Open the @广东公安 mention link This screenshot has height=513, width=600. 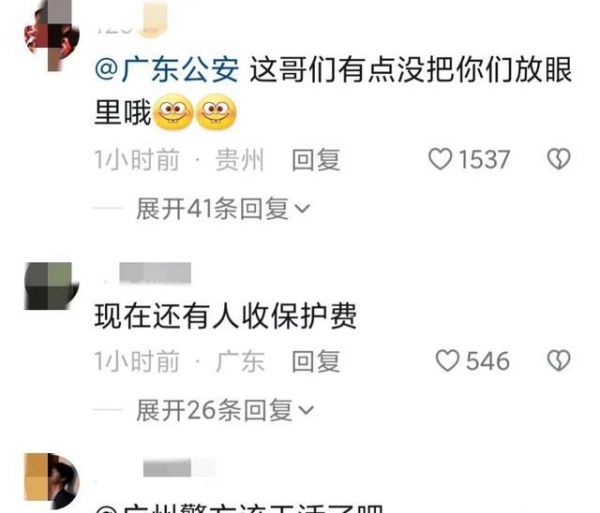[167, 70]
